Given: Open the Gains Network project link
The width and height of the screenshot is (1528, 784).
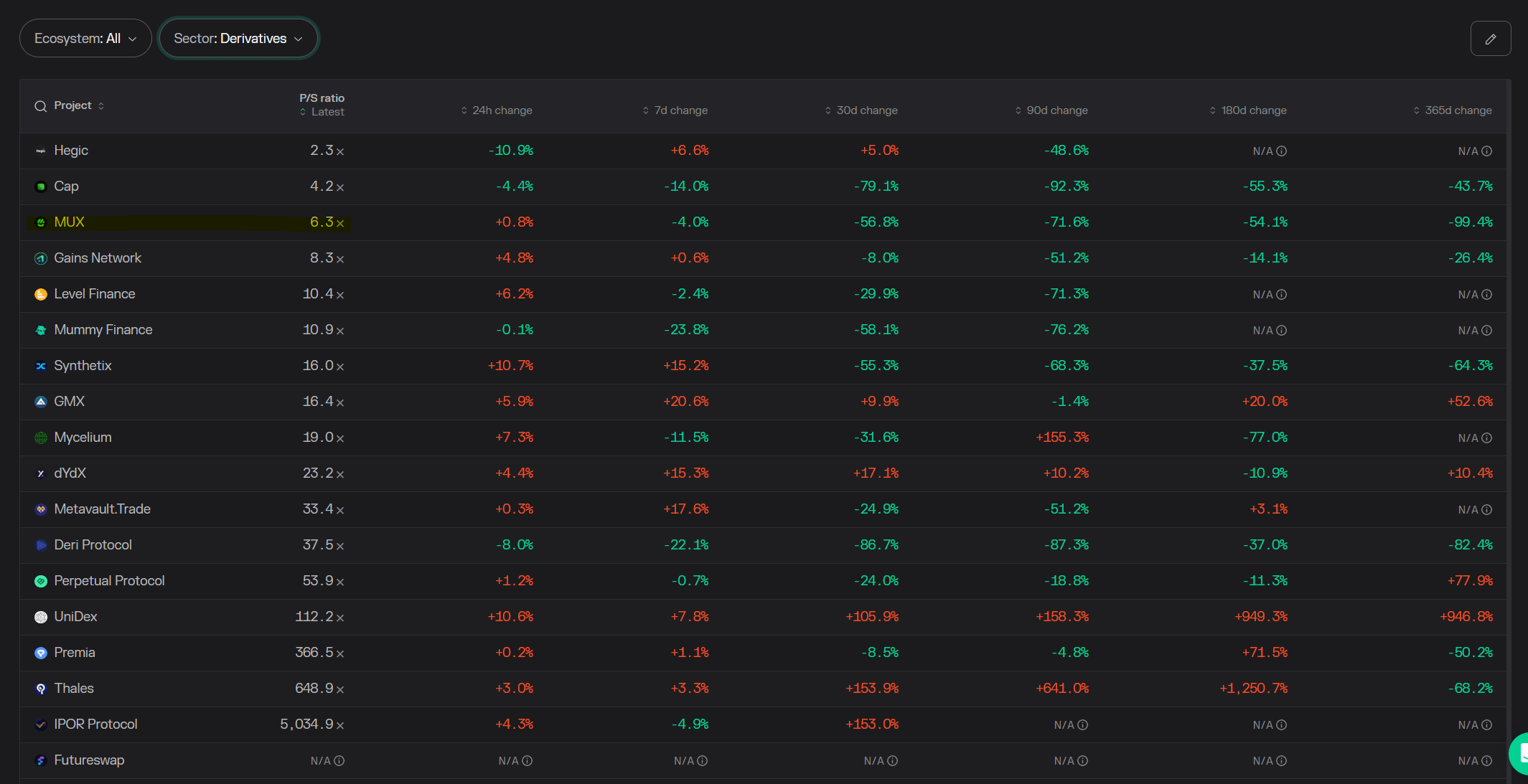Looking at the screenshot, I should pos(98,258).
